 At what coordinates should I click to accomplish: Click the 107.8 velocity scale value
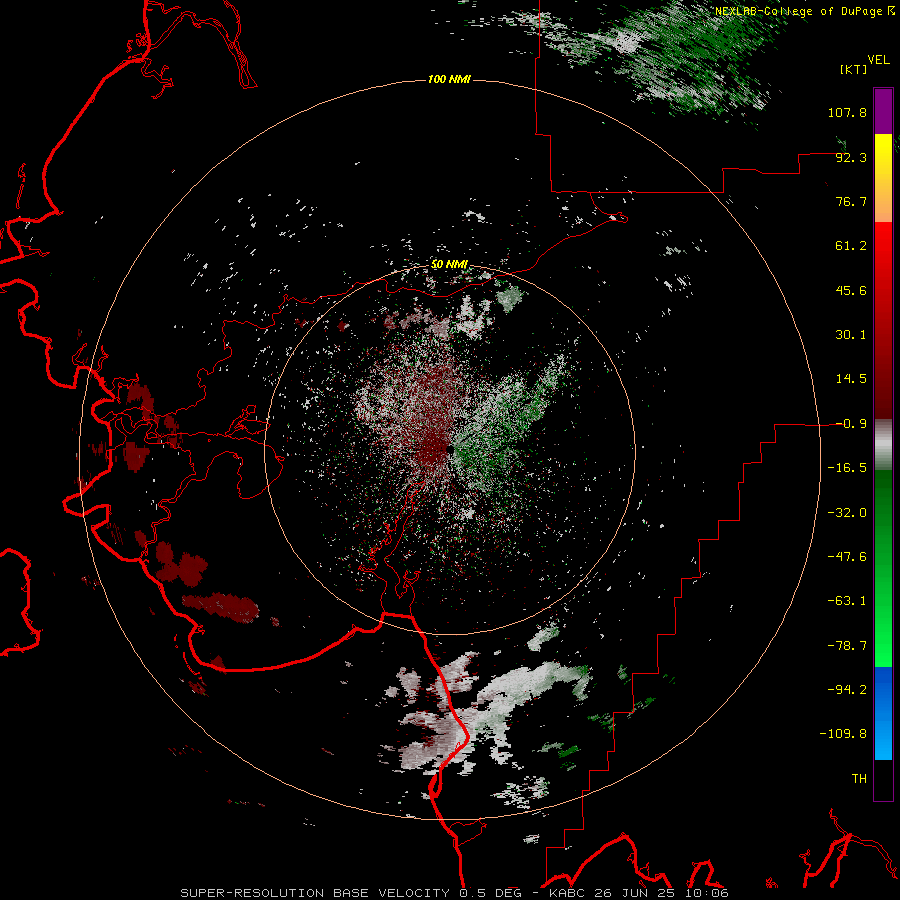point(847,112)
